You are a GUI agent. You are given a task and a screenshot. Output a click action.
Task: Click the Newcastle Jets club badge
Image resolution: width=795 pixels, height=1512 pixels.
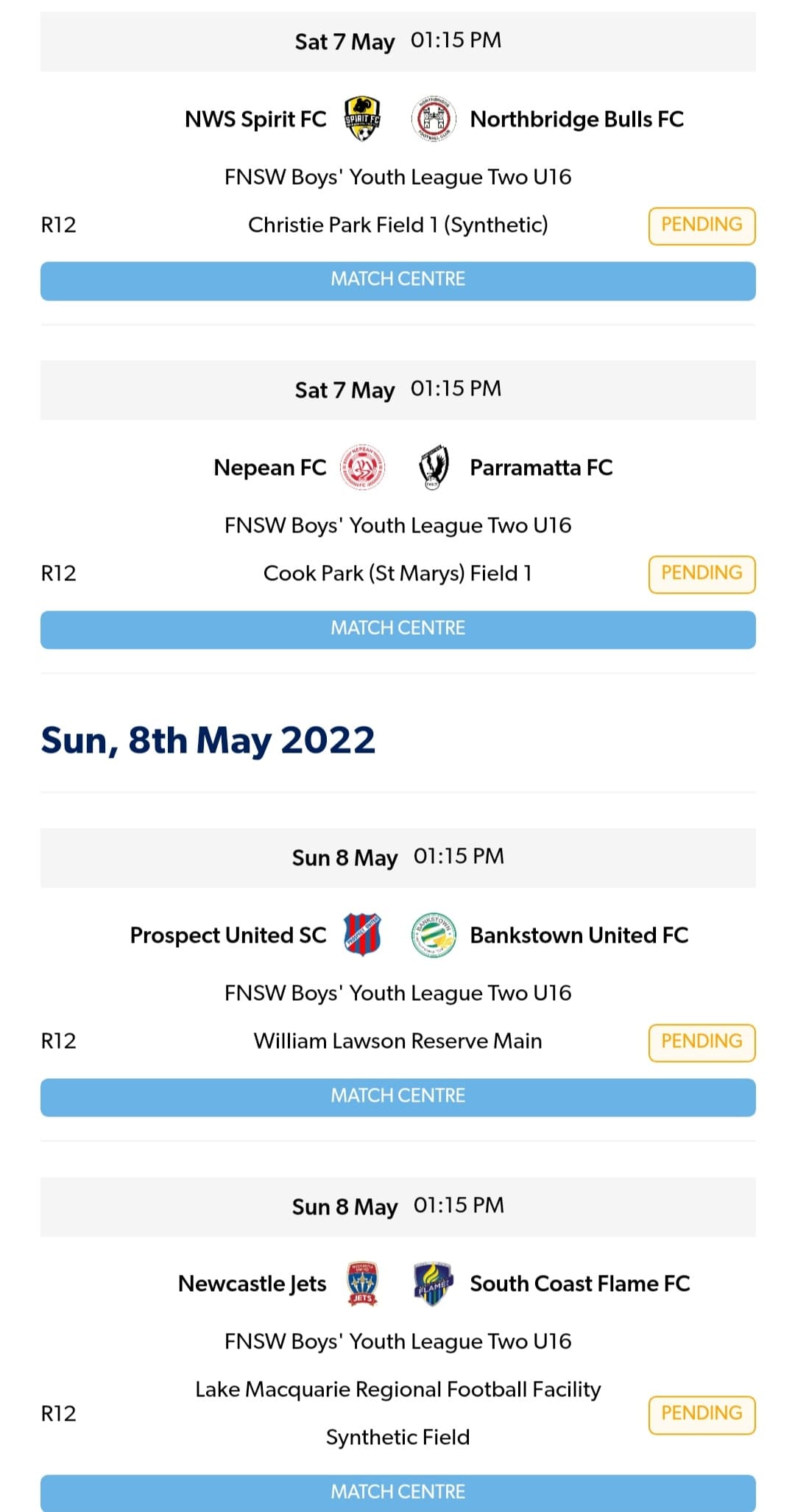[x=362, y=1284]
